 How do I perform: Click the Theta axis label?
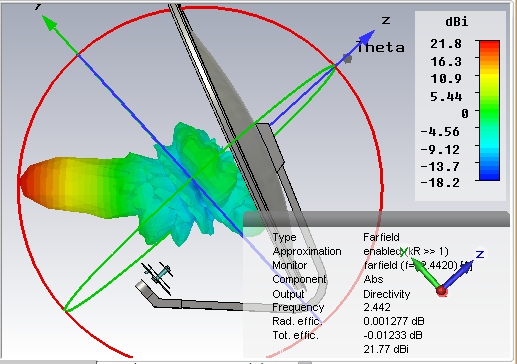point(381,48)
